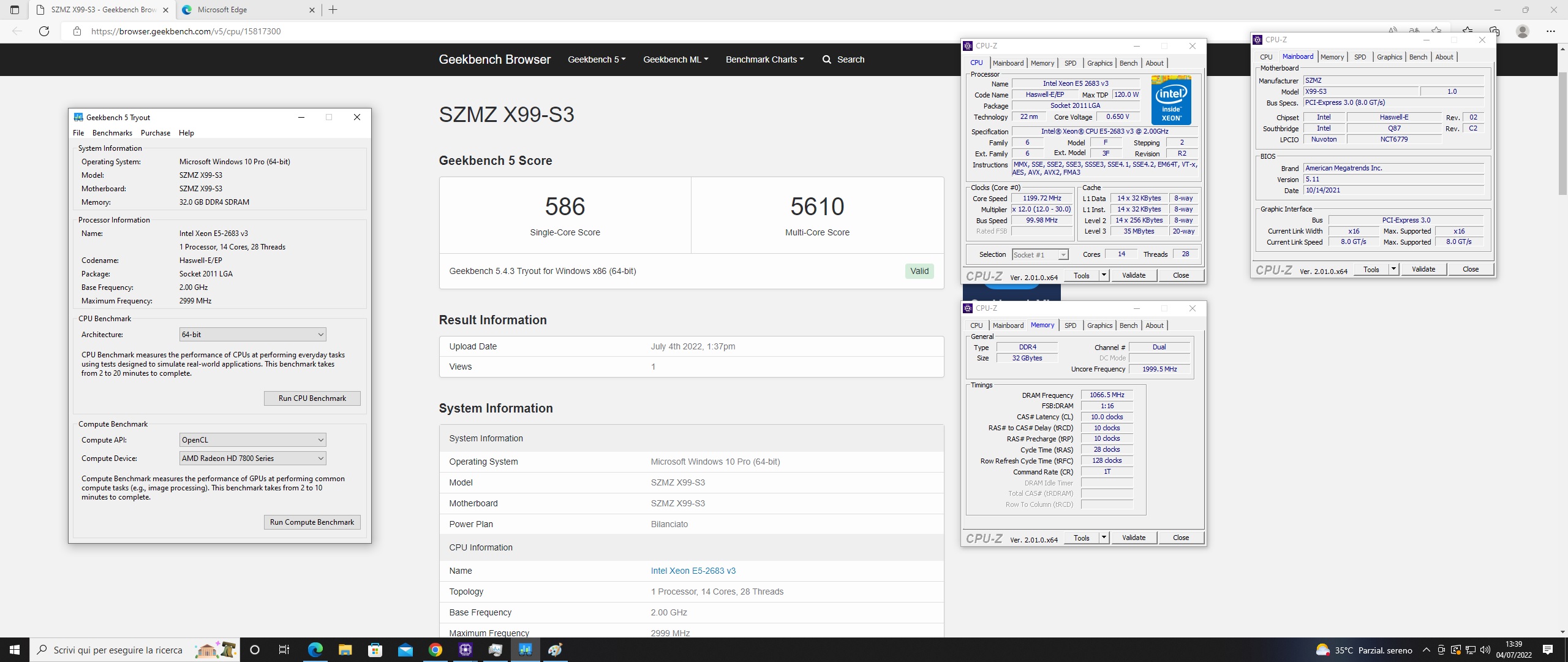Open the tab actions menu in Edge
This screenshot has width=1568, height=662.
15,10
